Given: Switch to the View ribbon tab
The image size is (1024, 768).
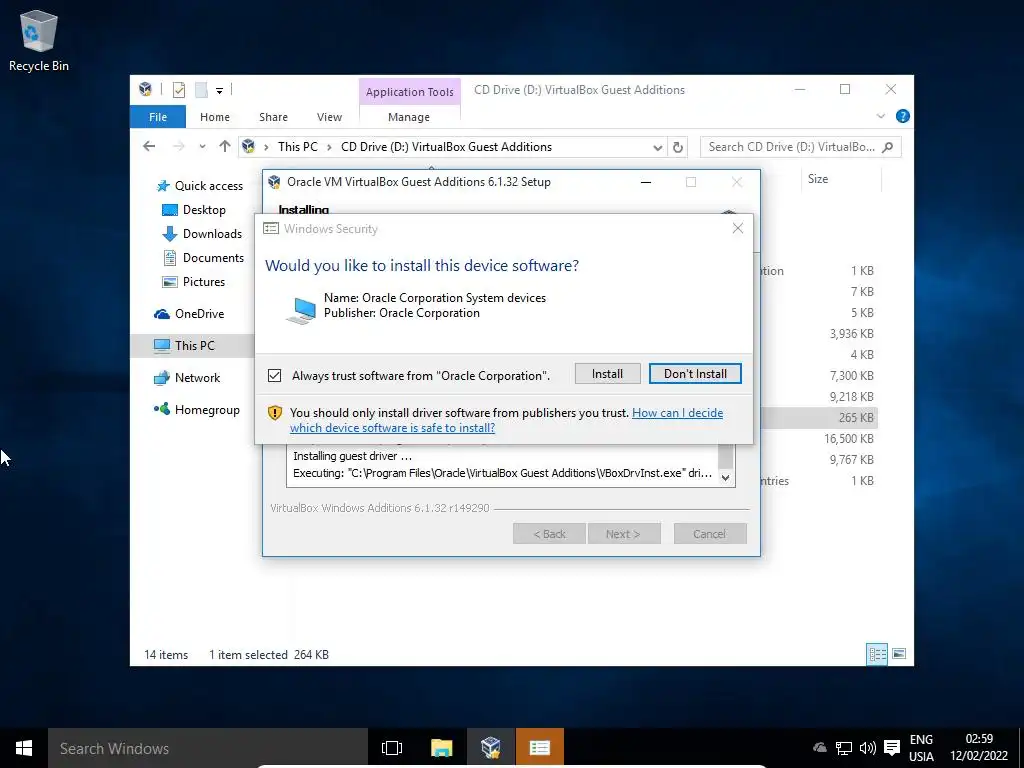Looking at the screenshot, I should pos(329,117).
